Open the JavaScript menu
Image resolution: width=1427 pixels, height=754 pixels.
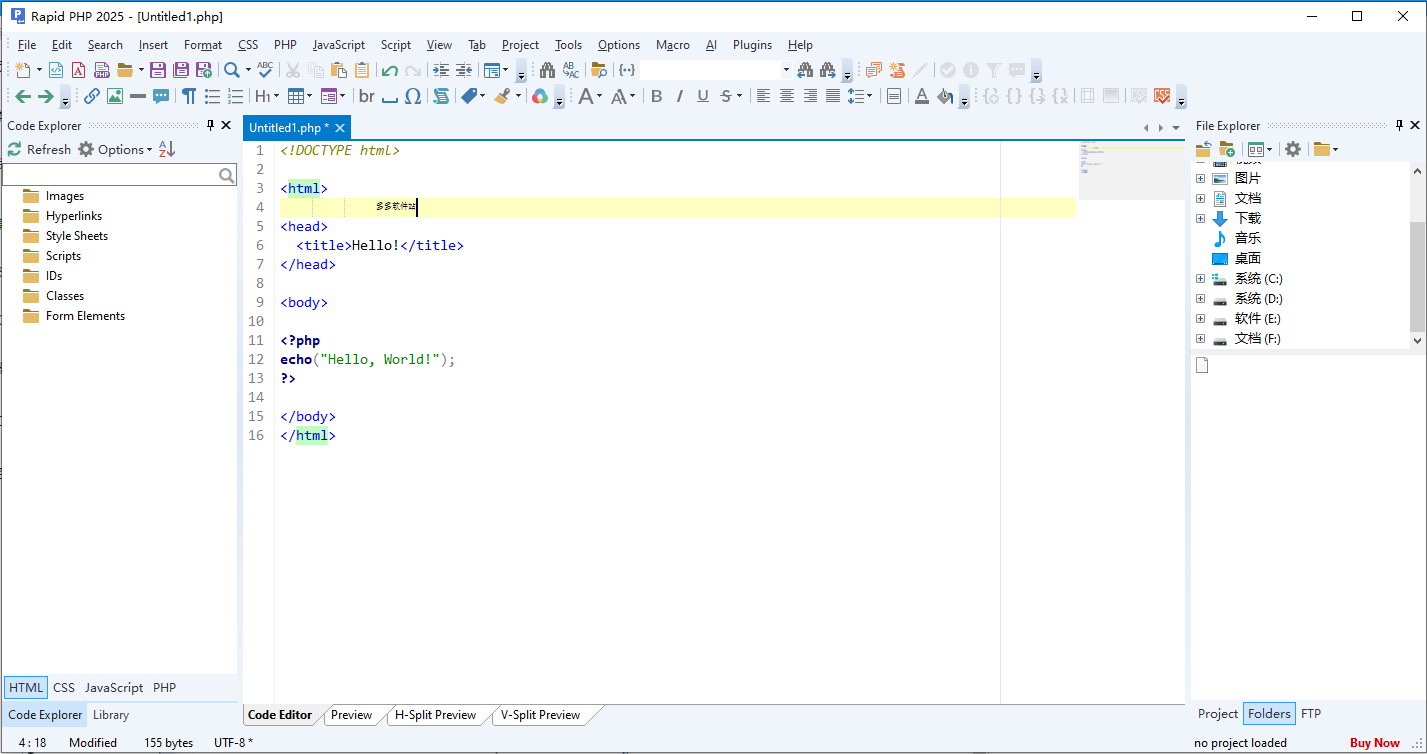tap(338, 45)
